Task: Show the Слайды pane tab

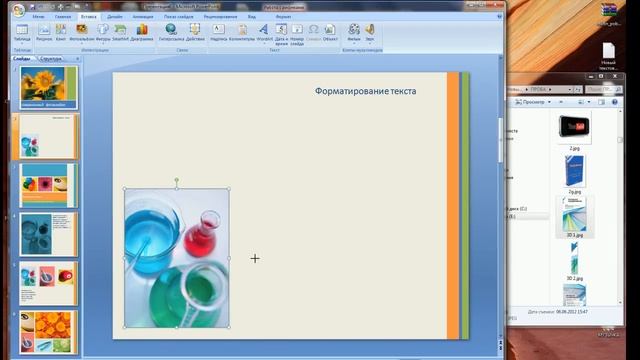Action: click(22, 59)
